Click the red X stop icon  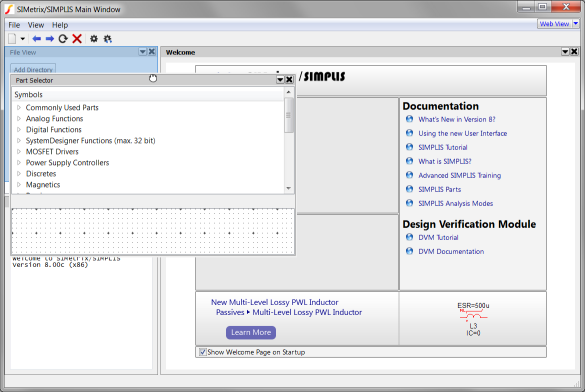coord(77,39)
